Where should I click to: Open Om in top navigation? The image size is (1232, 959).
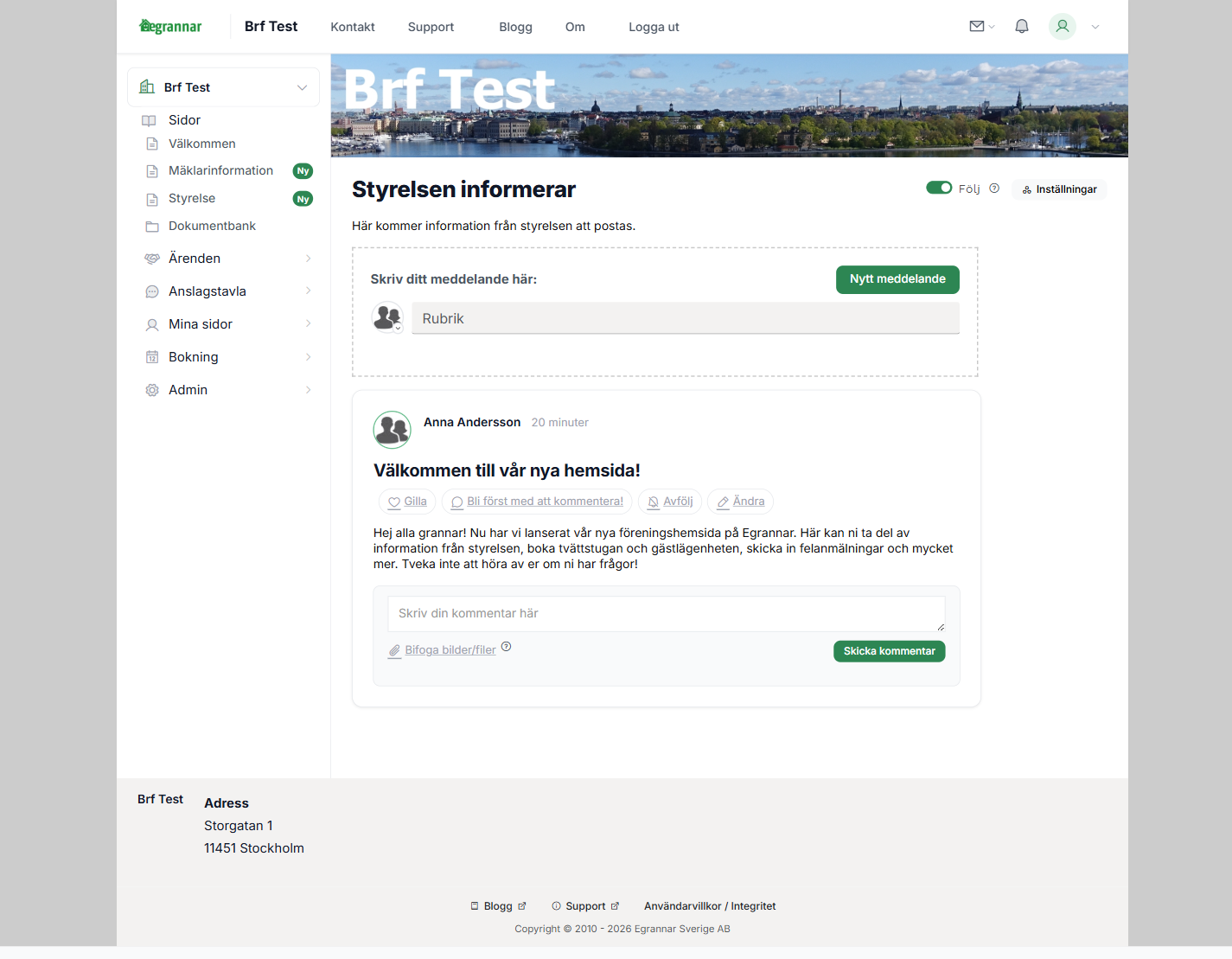575,27
